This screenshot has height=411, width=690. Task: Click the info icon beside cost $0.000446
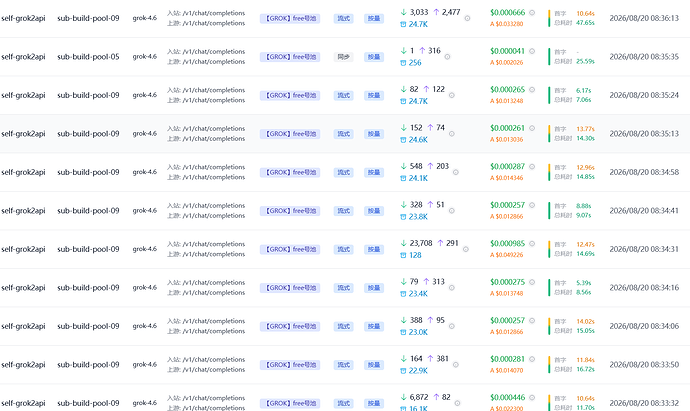coord(532,398)
